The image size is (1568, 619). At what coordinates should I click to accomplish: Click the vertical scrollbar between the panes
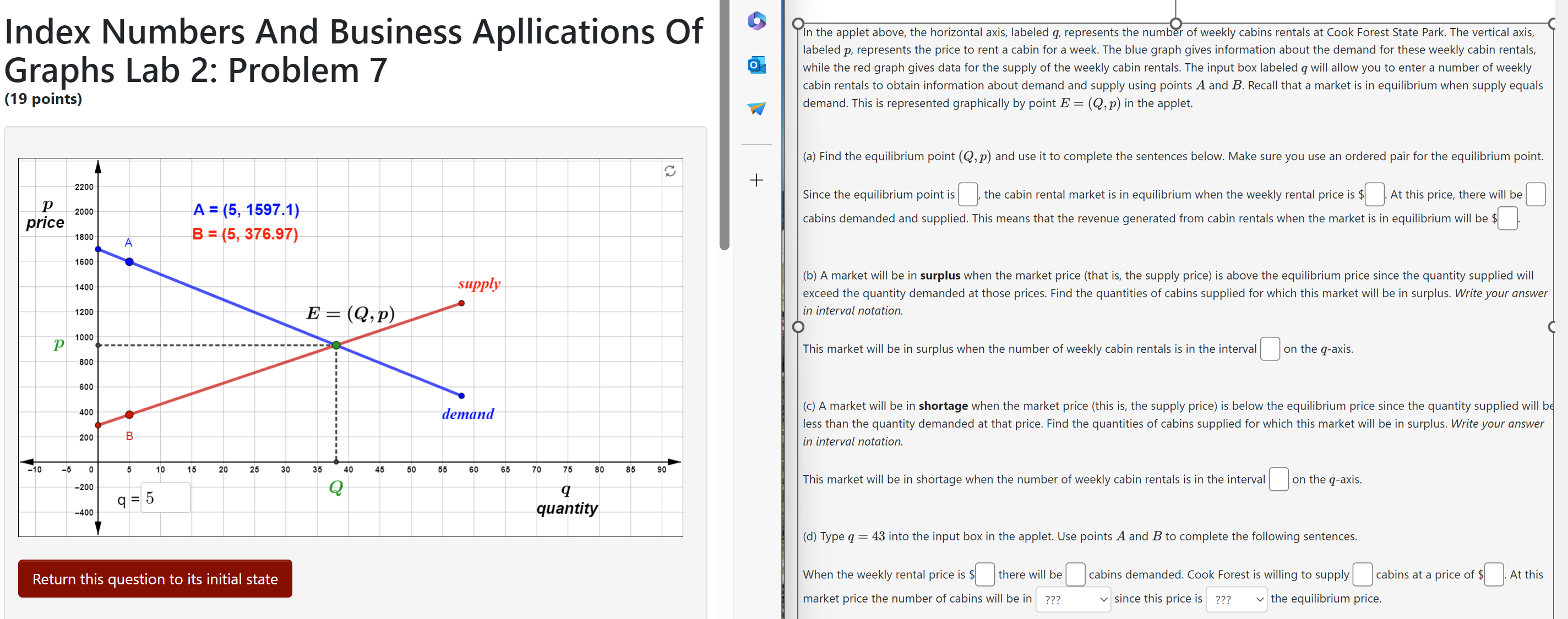click(725, 122)
